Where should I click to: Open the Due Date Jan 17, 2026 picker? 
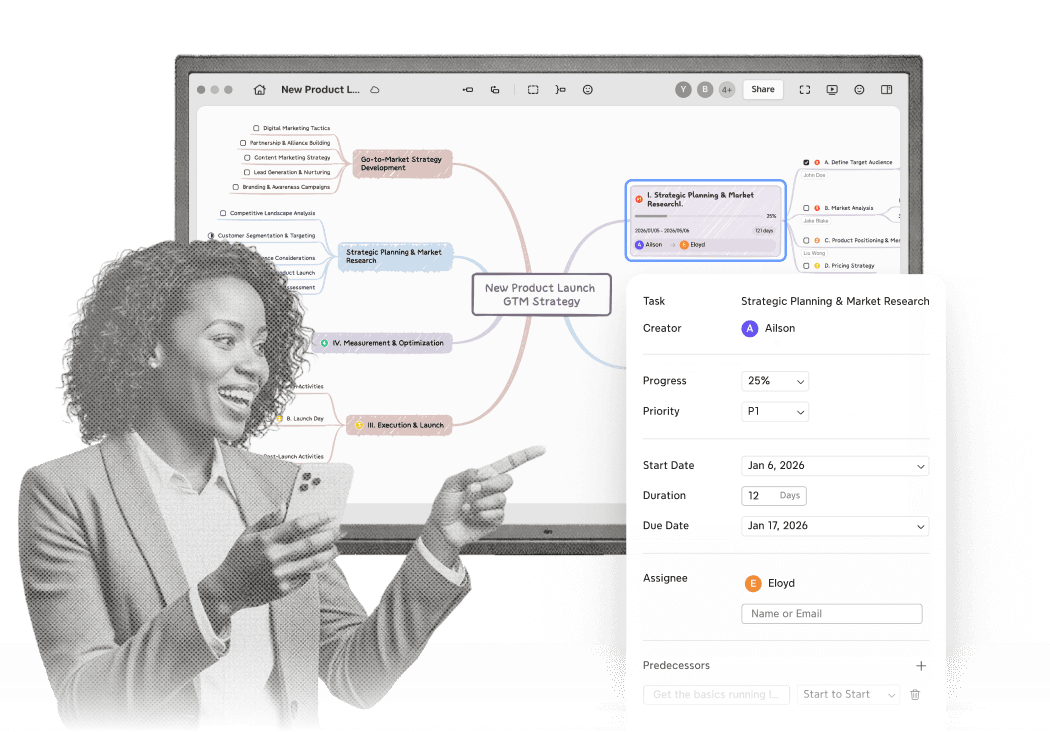pos(835,526)
